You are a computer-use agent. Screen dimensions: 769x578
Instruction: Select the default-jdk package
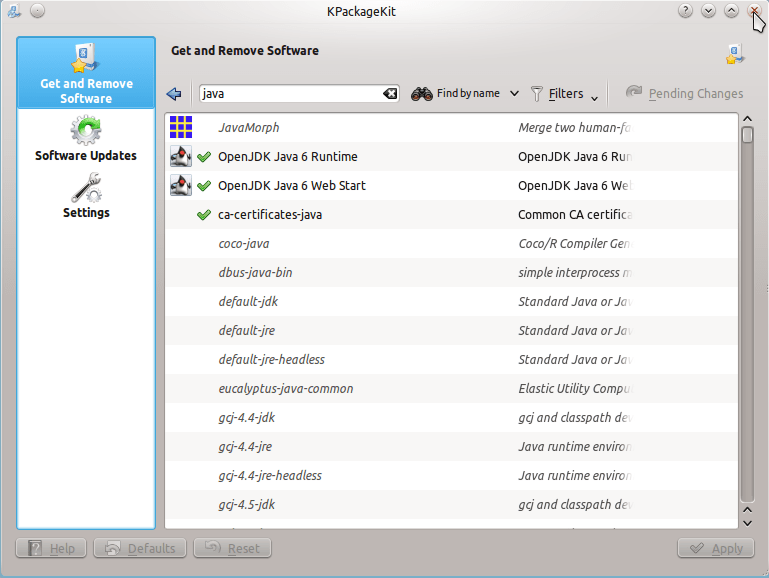point(451,302)
